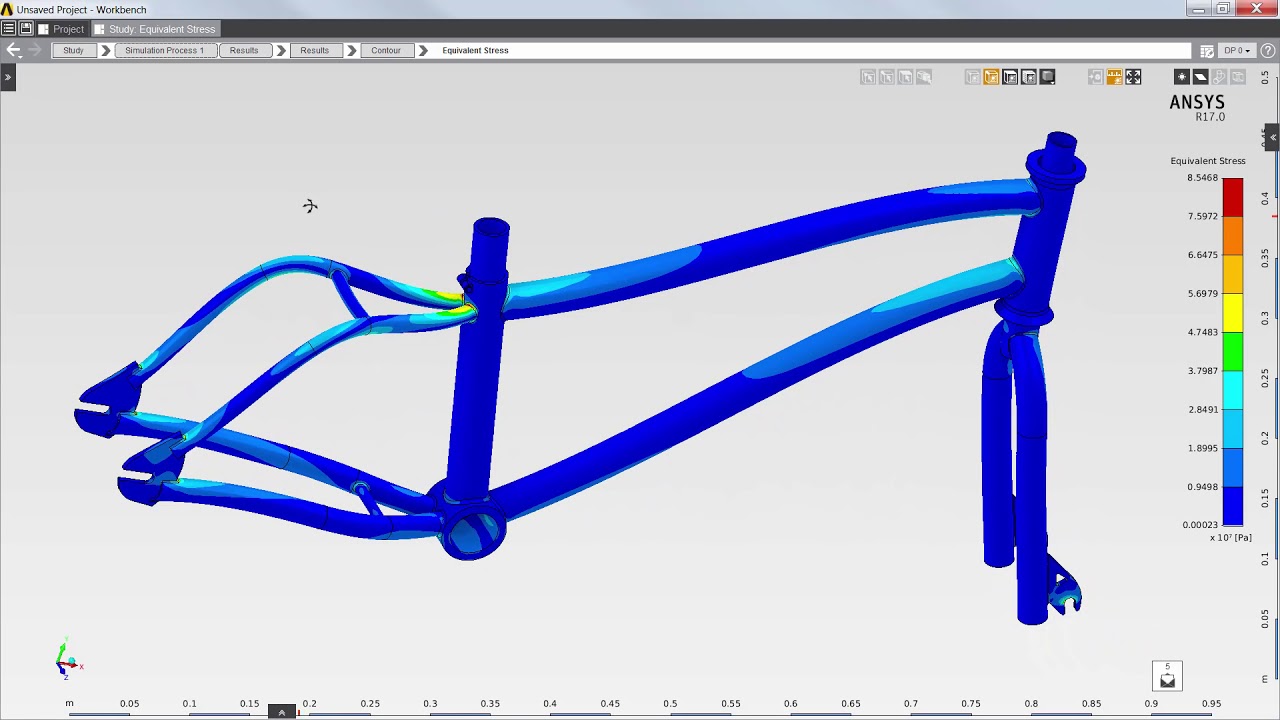Click the XYZ axis triad
The width and height of the screenshot is (1280, 720).
pos(67,659)
